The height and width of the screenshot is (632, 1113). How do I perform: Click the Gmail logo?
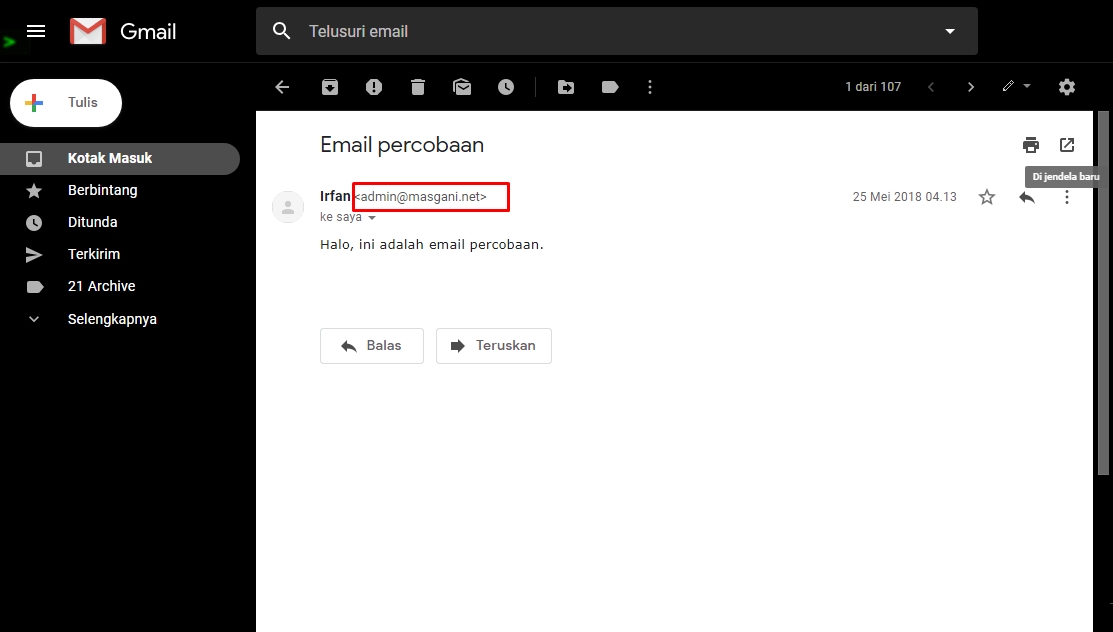[123, 31]
